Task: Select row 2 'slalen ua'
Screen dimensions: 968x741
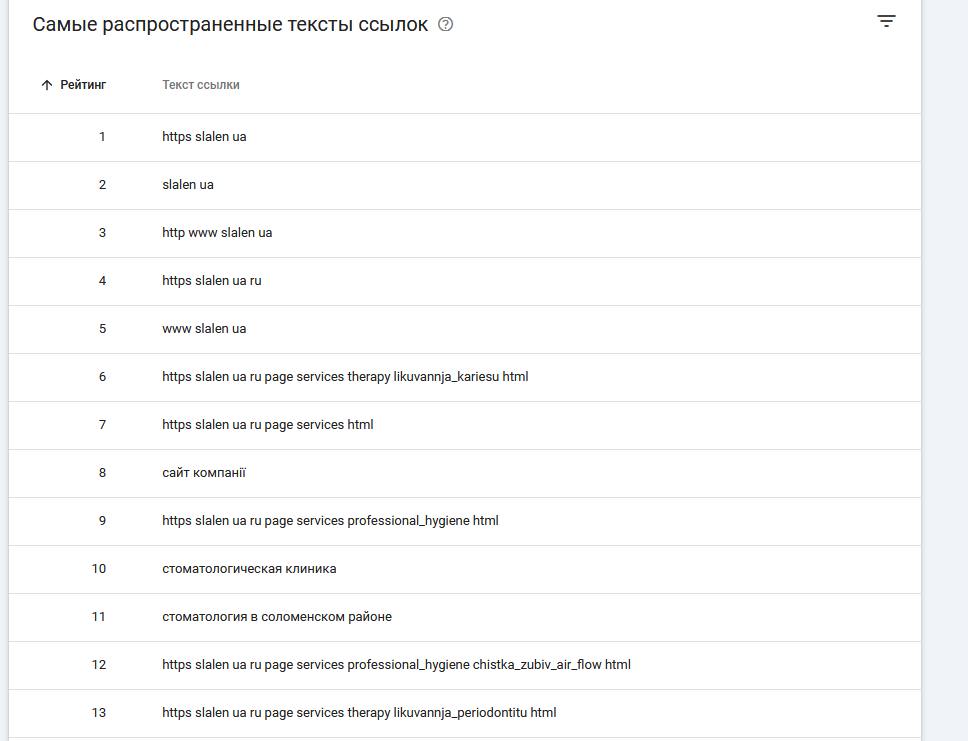Action: click(x=188, y=185)
